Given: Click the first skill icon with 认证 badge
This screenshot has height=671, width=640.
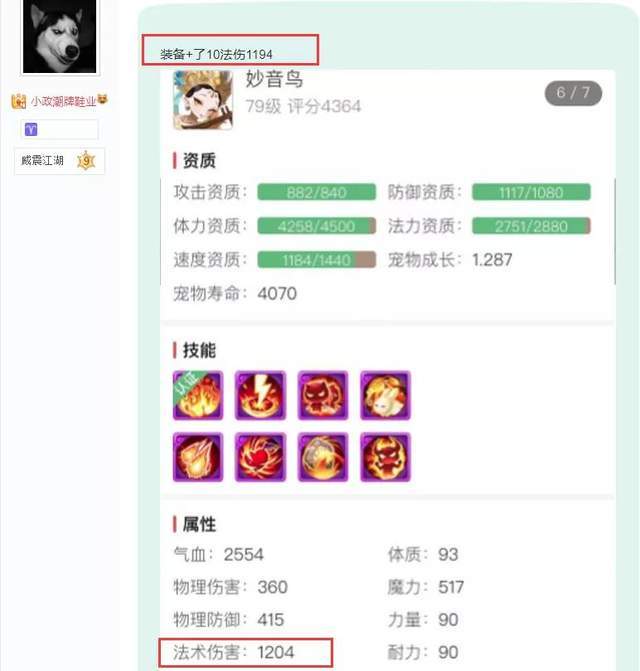Looking at the screenshot, I should [198, 395].
